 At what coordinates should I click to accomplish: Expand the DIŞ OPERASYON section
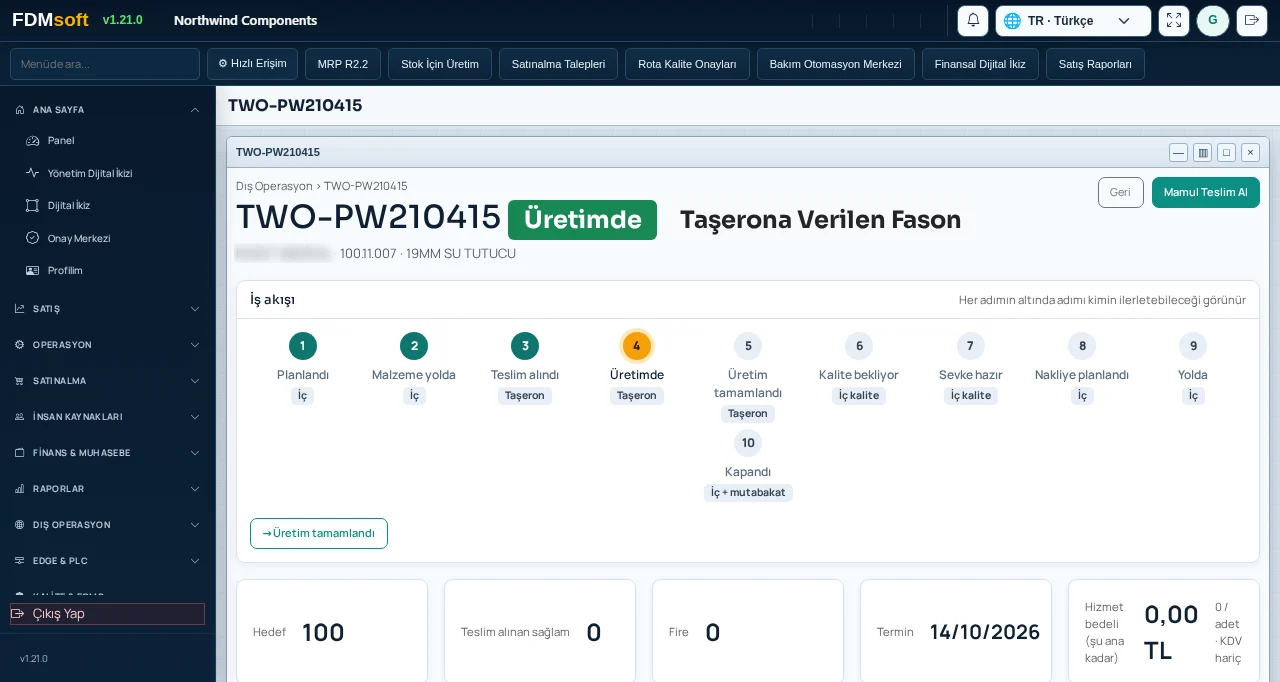107,525
